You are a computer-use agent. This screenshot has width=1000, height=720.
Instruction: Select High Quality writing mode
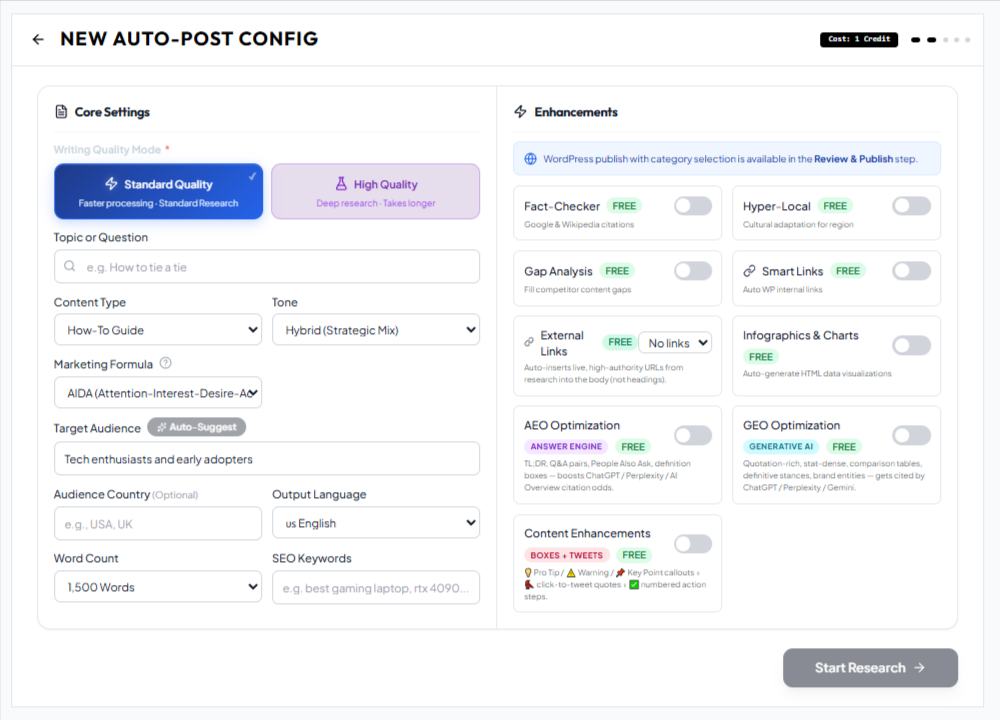tap(376, 191)
